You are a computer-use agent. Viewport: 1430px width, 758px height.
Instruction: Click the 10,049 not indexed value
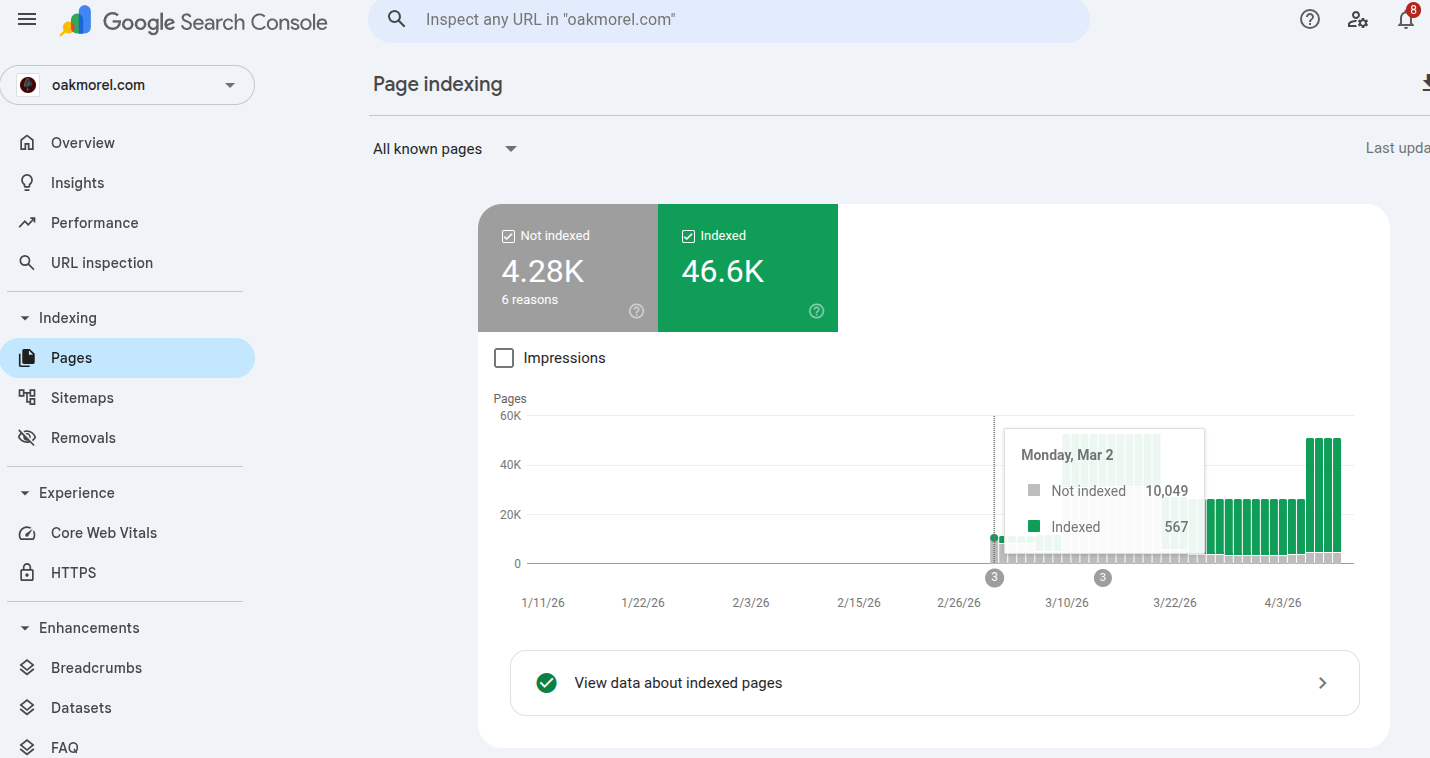click(x=1167, y=491)
